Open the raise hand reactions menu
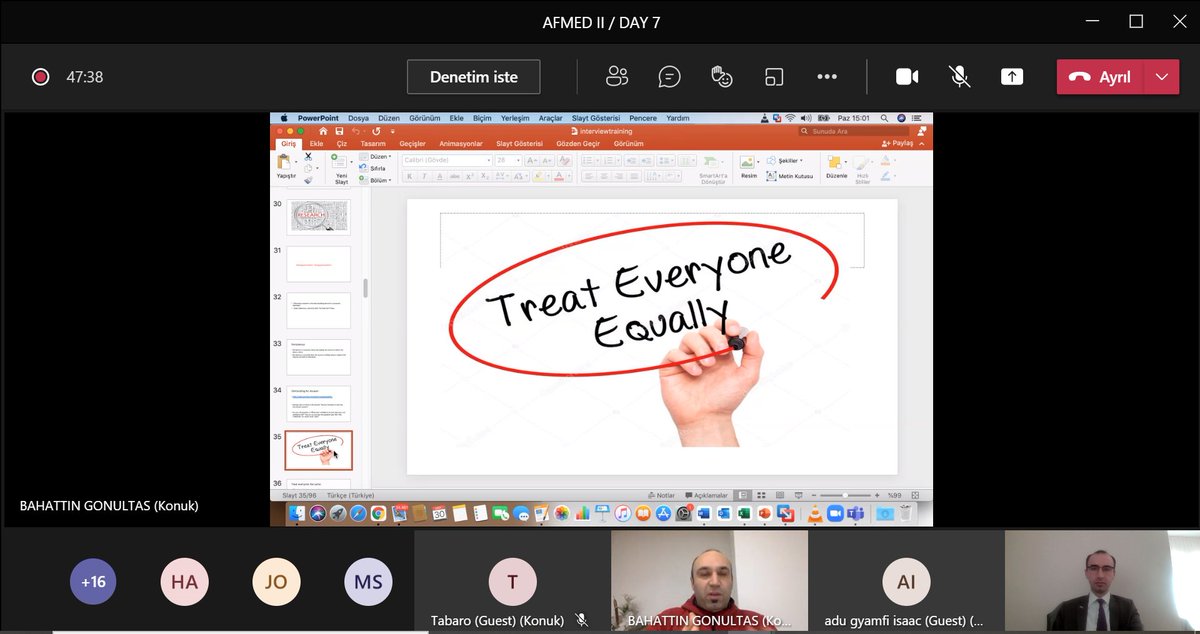The width and height of the screenshot is (1200, 634). [x=721, y=77]
